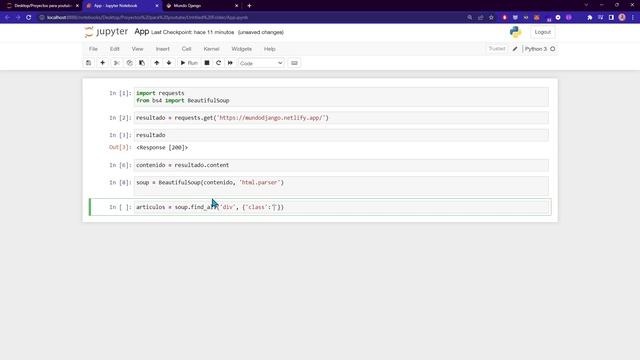Open the Widgets menu
Image resolution: width=640 pixels, height=360 pixels.
pyautogui.click(x=242, y=49)
